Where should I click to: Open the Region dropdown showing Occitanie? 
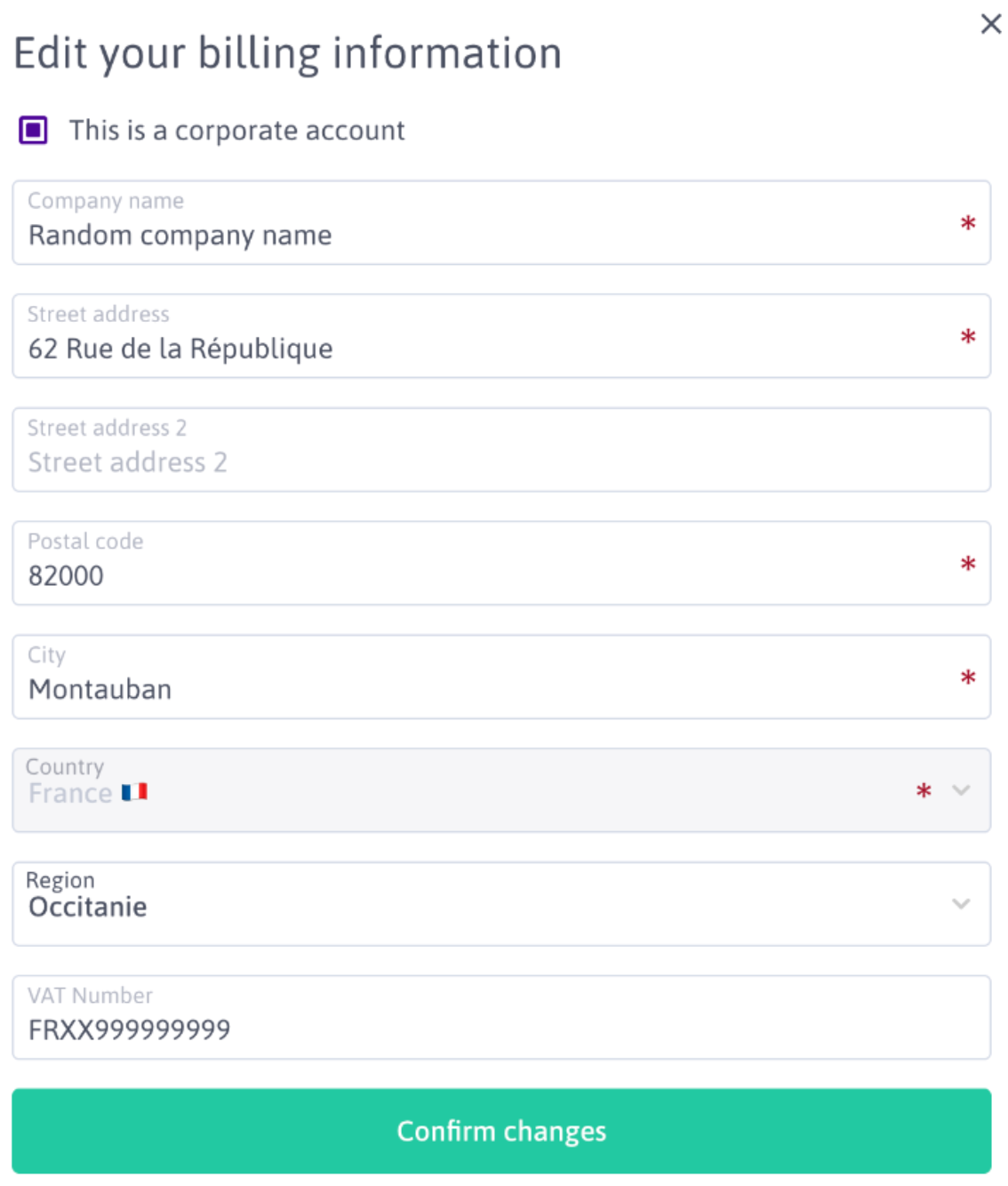tap(480, 905)
